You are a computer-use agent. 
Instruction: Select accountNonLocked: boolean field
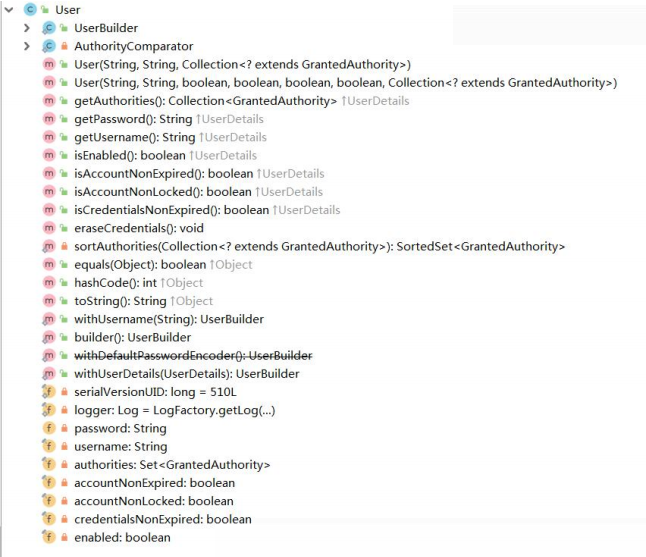154,501
